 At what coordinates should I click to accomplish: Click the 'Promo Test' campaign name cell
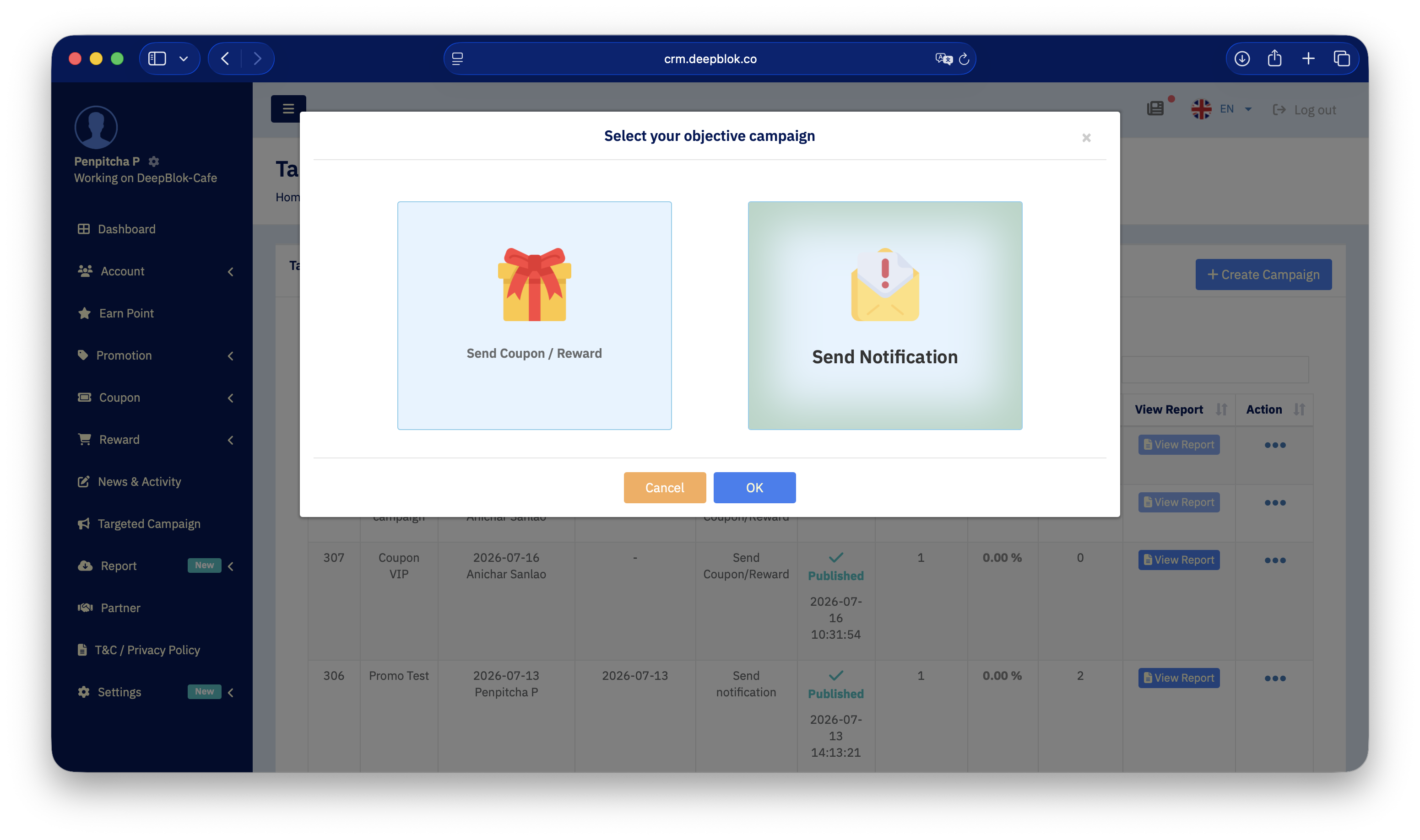pyautogui.click(x=399, y=675)
